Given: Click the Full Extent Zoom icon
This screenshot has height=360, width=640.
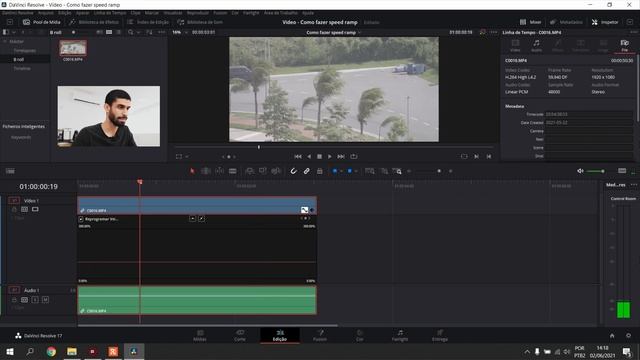Looking at the screenshot, I should click(370, 171).
